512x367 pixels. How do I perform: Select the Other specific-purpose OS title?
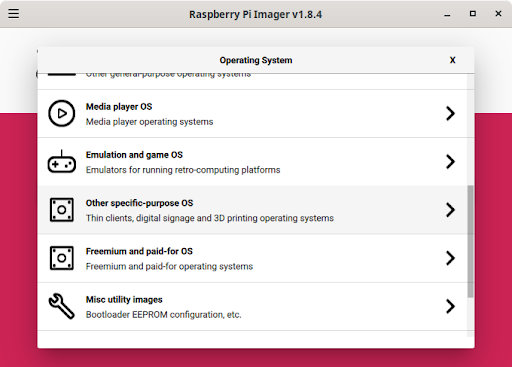point(139,203)
